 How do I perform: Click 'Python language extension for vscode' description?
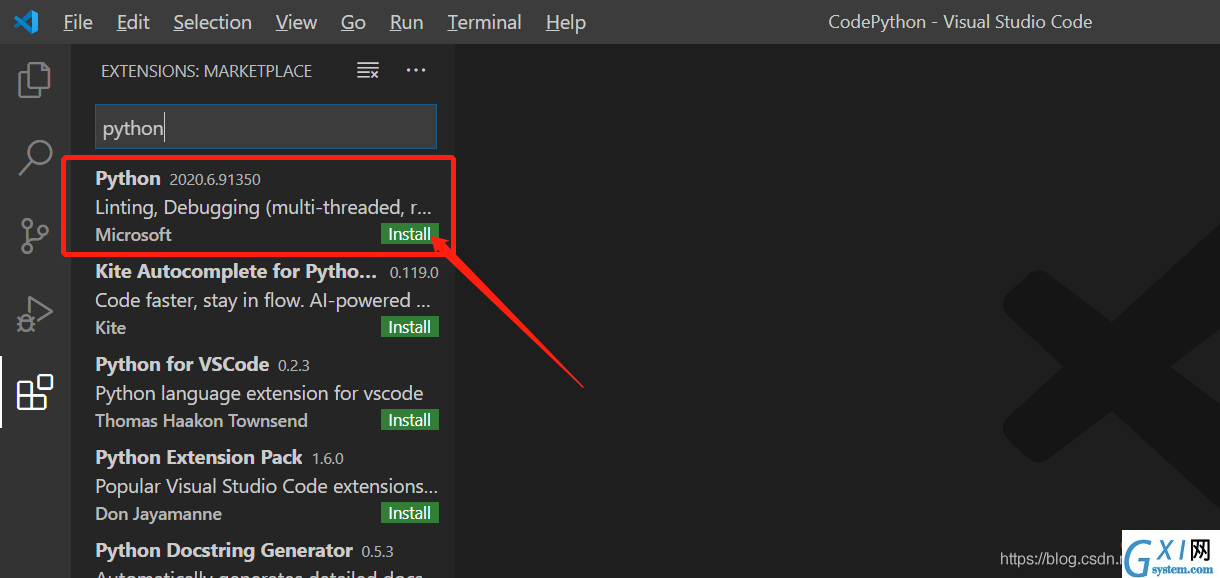coord(259,393)
